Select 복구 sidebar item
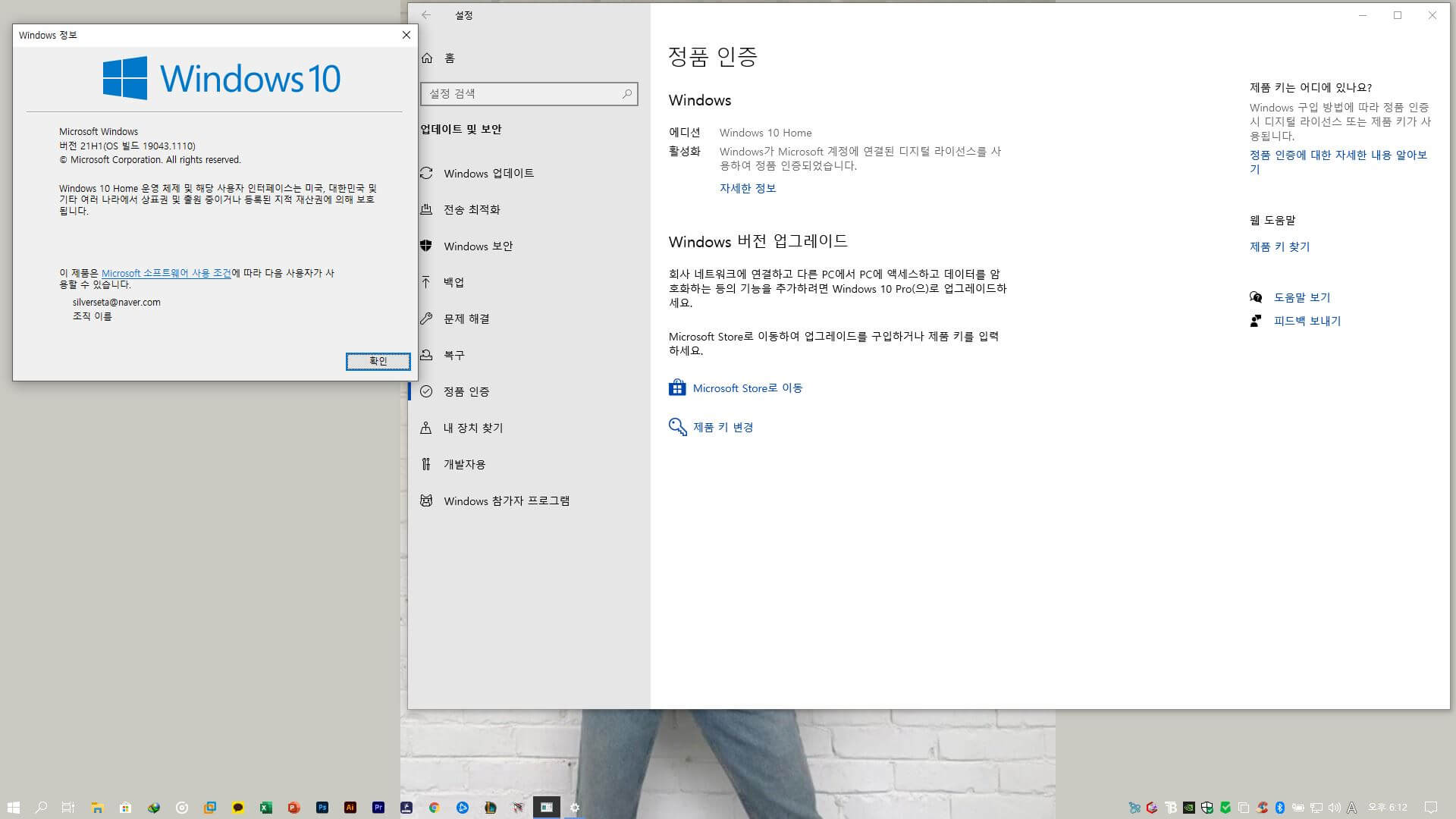The width and height of the screenshot is (1456, 819). pyautogui.click(x=529, y=355)
